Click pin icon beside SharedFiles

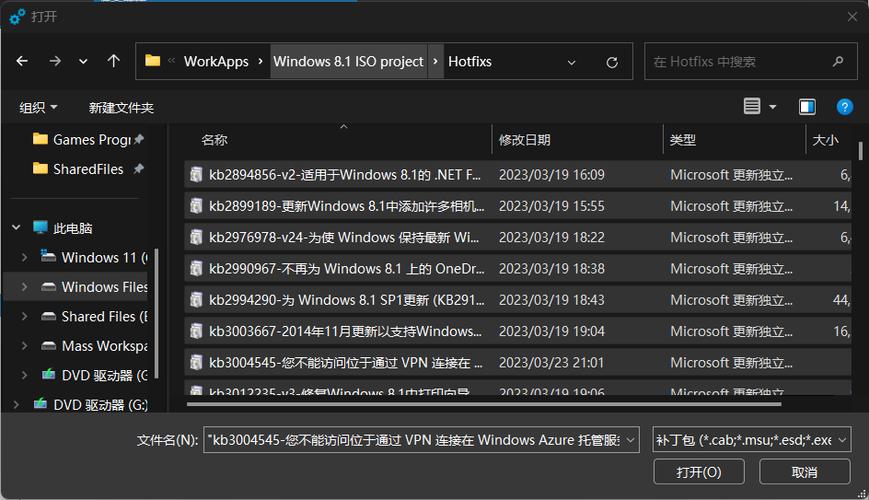139,169
